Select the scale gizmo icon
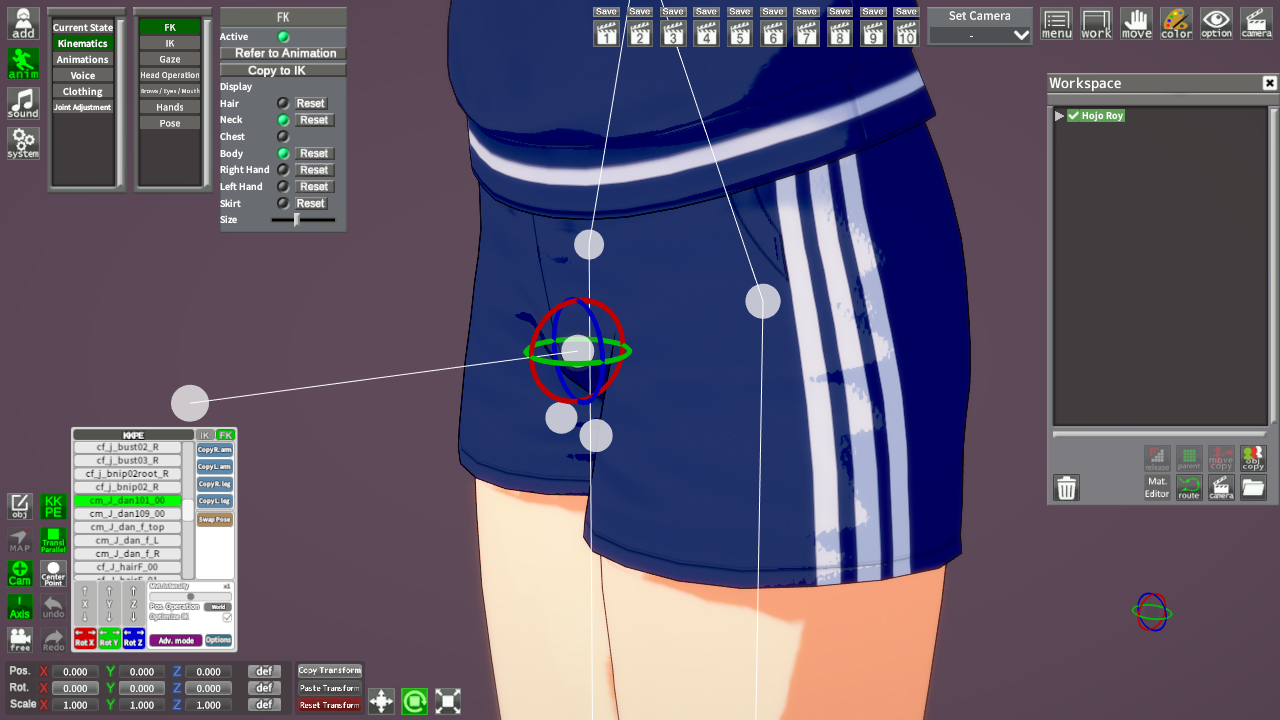This screenshot has height=720, width=1280. click(448, 701)
